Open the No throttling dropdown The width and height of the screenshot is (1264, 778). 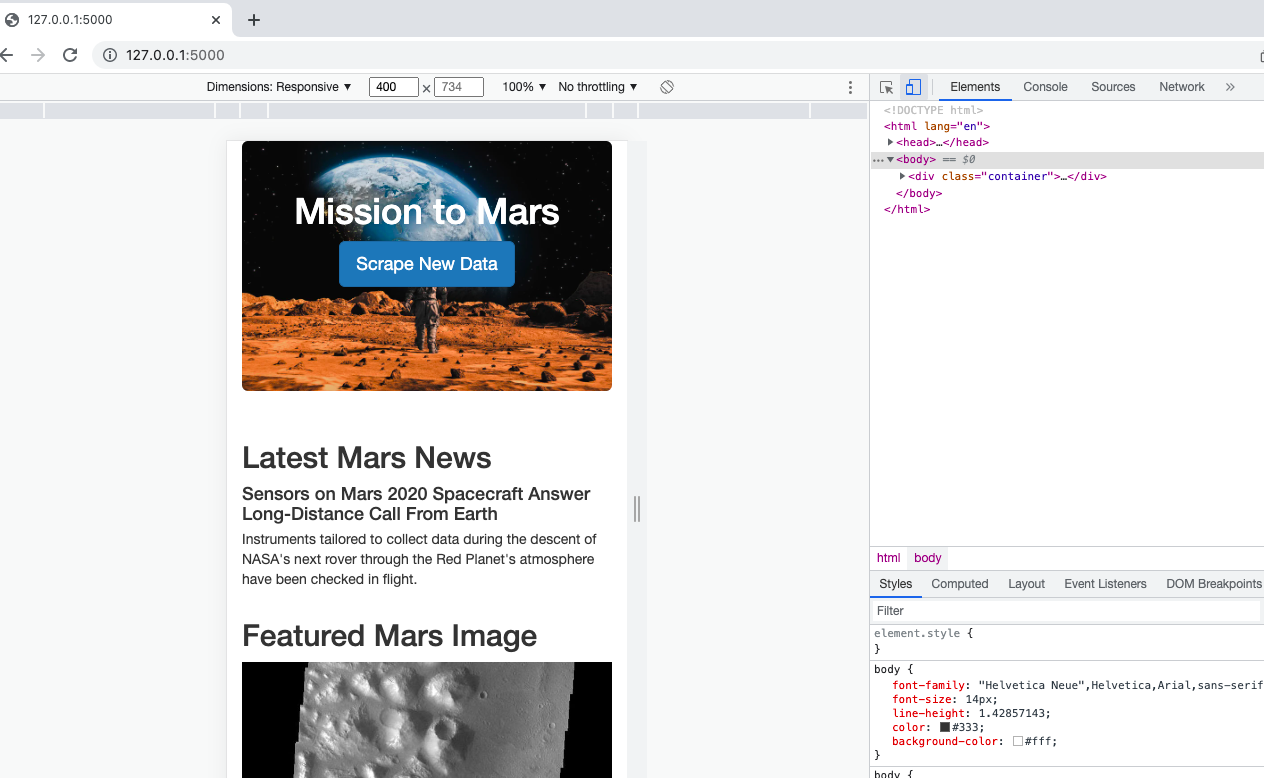[597, 87]
